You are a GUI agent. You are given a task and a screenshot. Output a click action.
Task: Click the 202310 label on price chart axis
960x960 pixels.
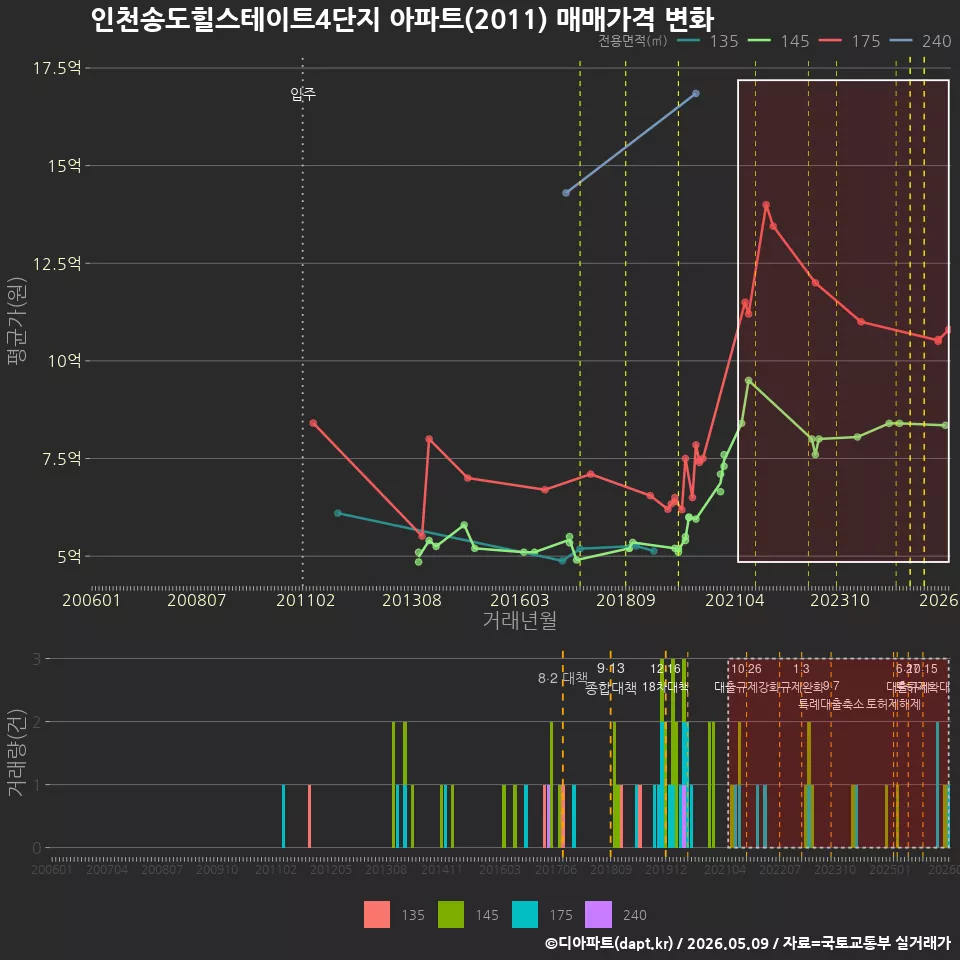pyautogui.click(x=840, y=600)
